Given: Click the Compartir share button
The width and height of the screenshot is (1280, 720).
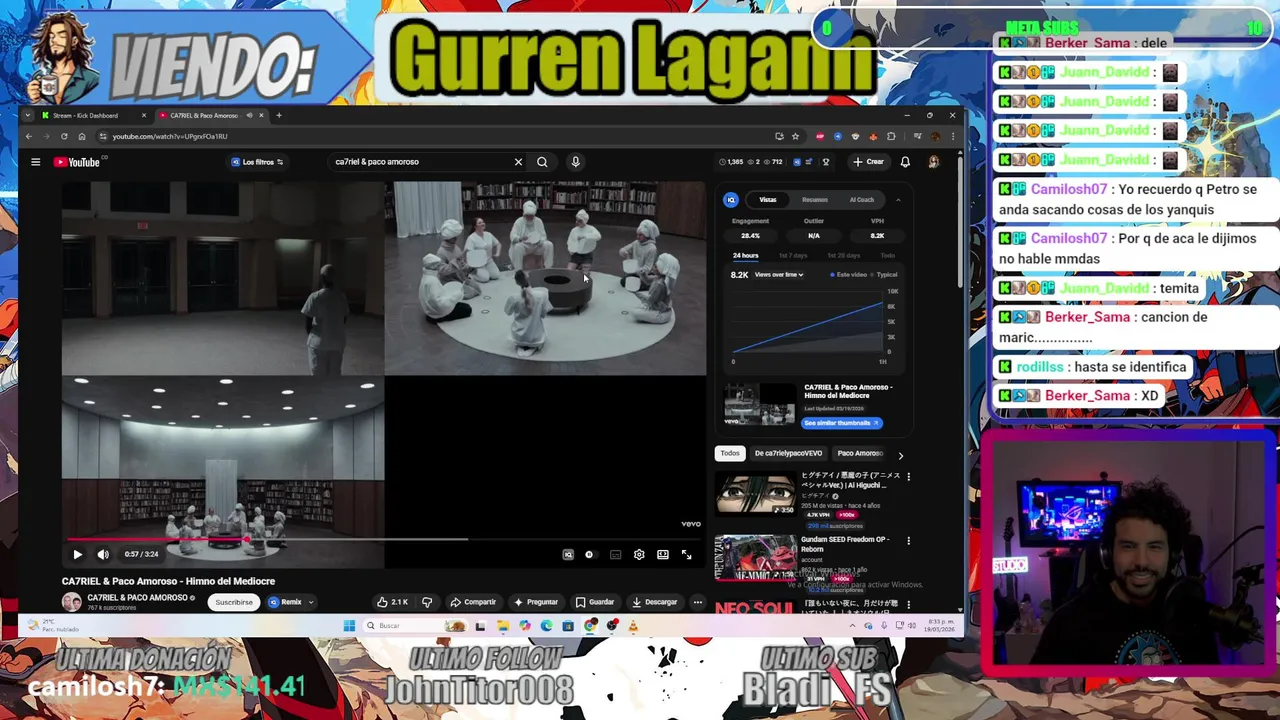Looking at the screenshot, I should point(473,602).
